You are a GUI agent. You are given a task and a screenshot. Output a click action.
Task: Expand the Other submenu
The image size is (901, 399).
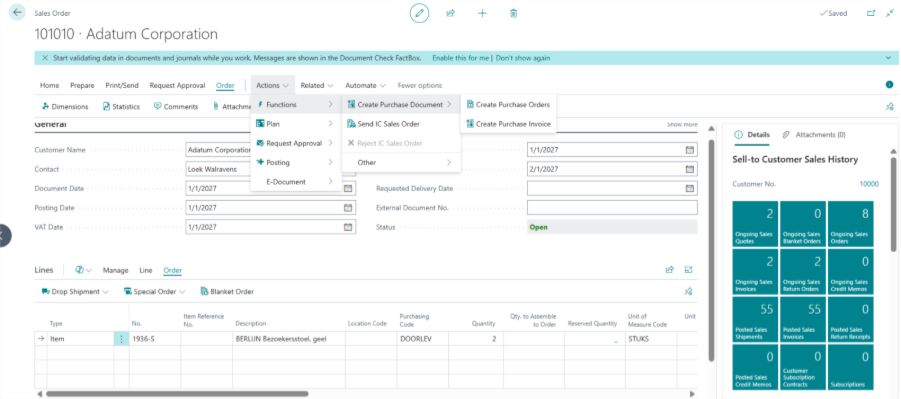click(401, 163)
